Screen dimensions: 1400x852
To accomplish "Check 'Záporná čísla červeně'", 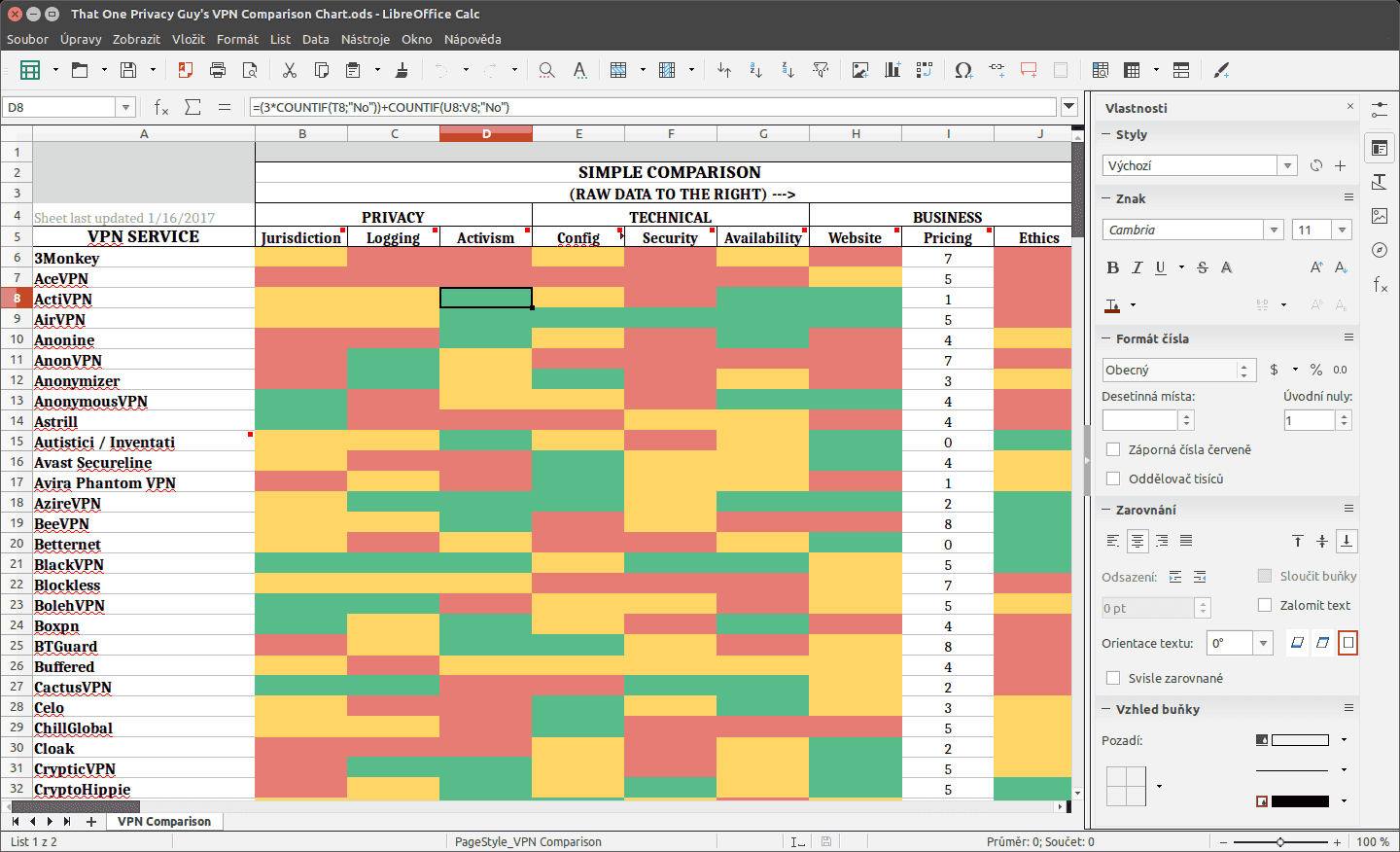I will (x=1114, y=449).
